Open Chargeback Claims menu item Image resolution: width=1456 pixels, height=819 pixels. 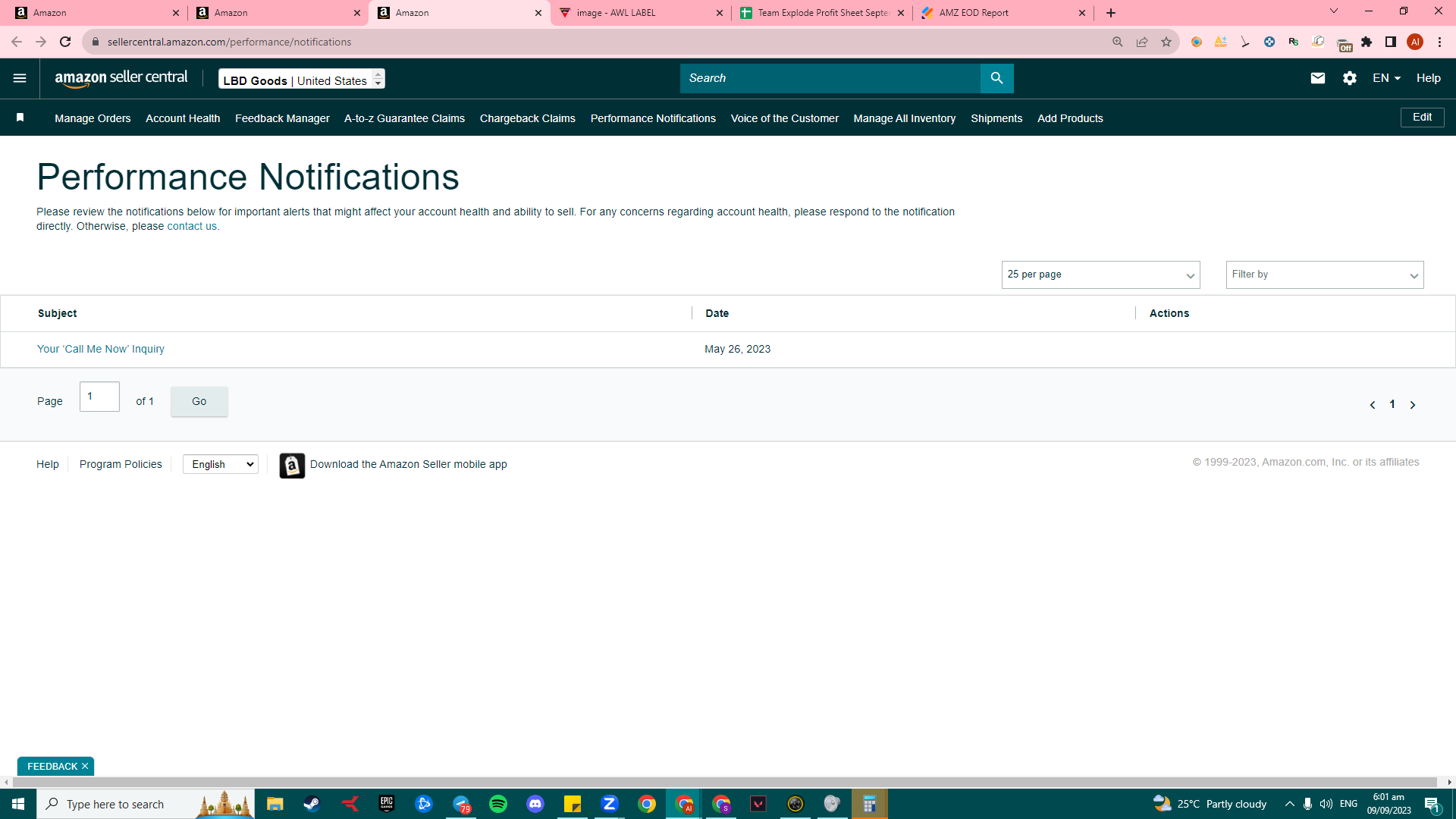click(x=528, y=118)
